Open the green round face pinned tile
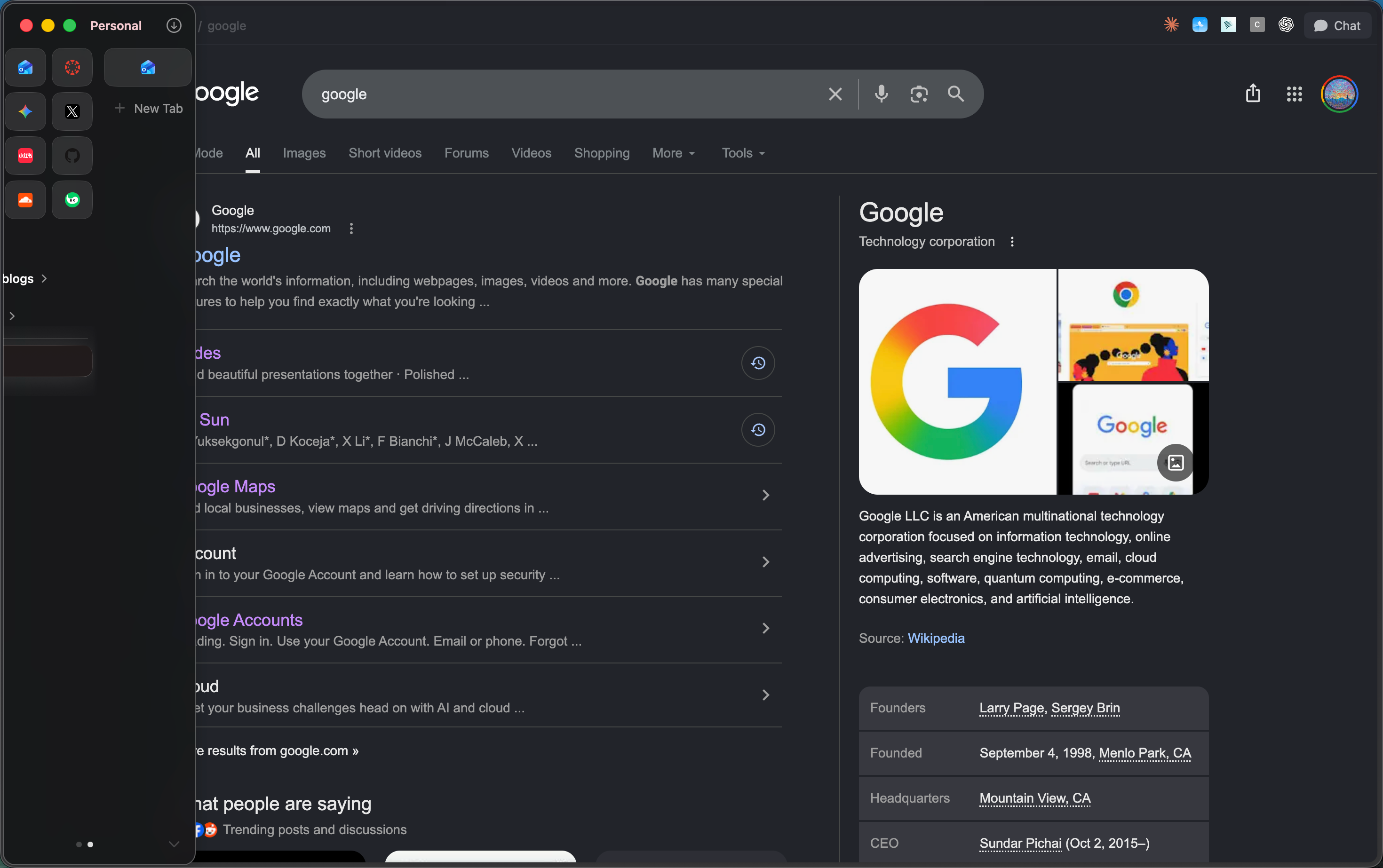1383x868 pixels. coord(72,200)
